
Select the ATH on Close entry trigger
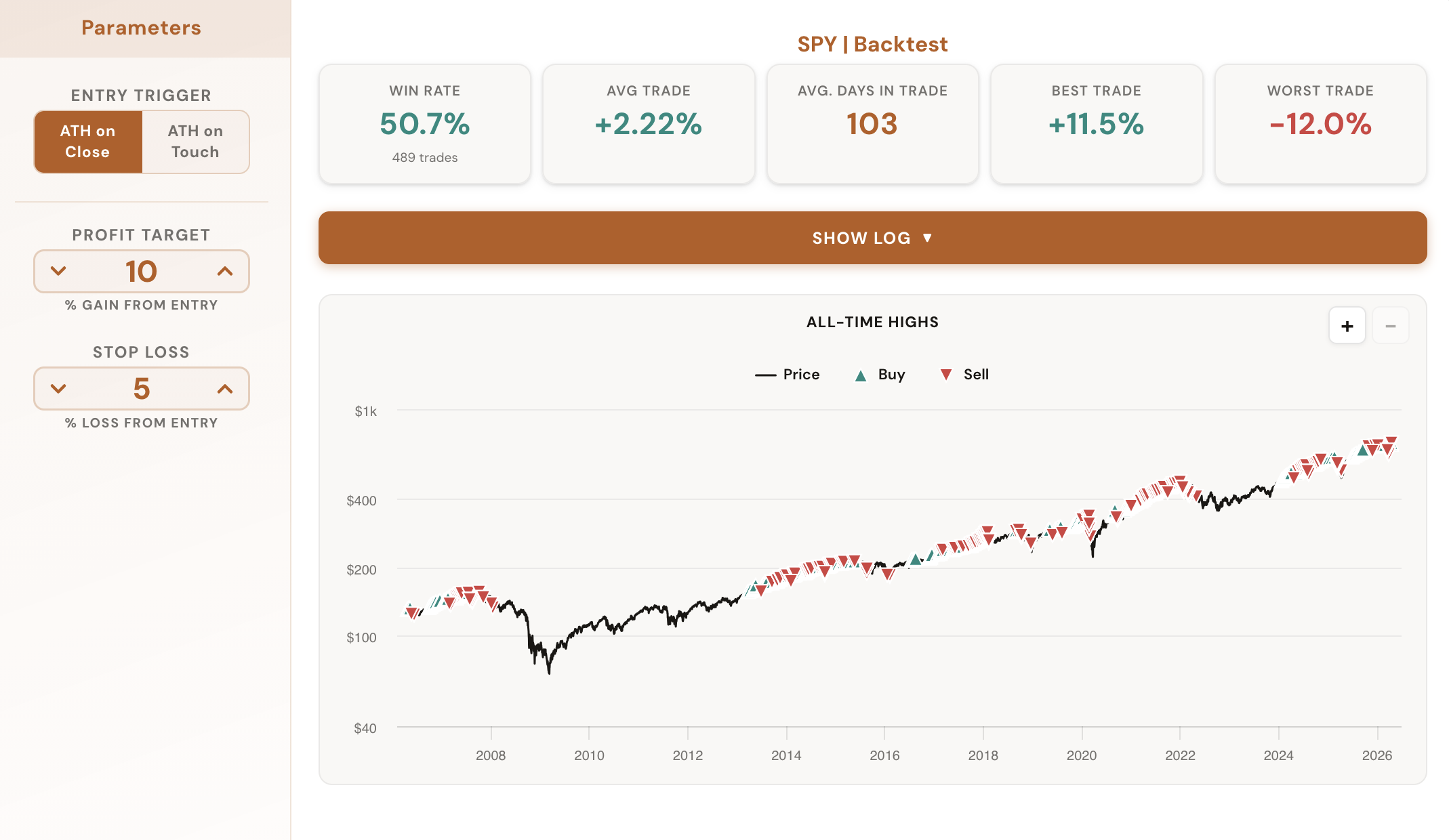(87, 142)
